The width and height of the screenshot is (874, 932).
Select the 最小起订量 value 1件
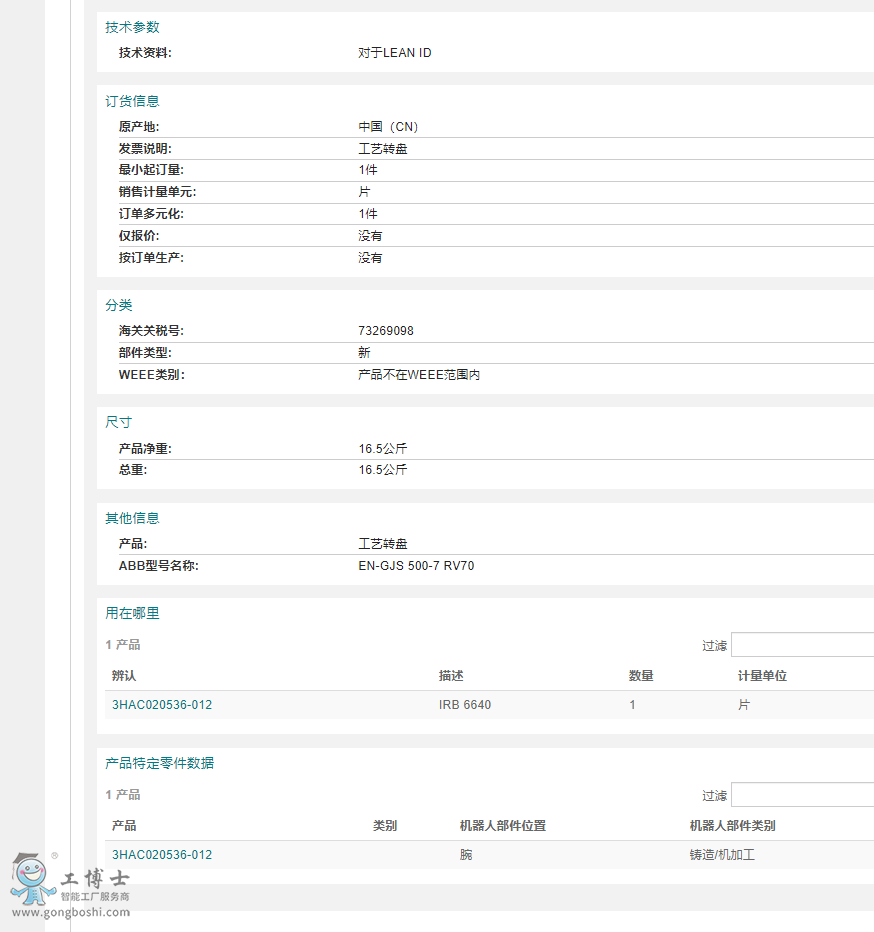367,170
